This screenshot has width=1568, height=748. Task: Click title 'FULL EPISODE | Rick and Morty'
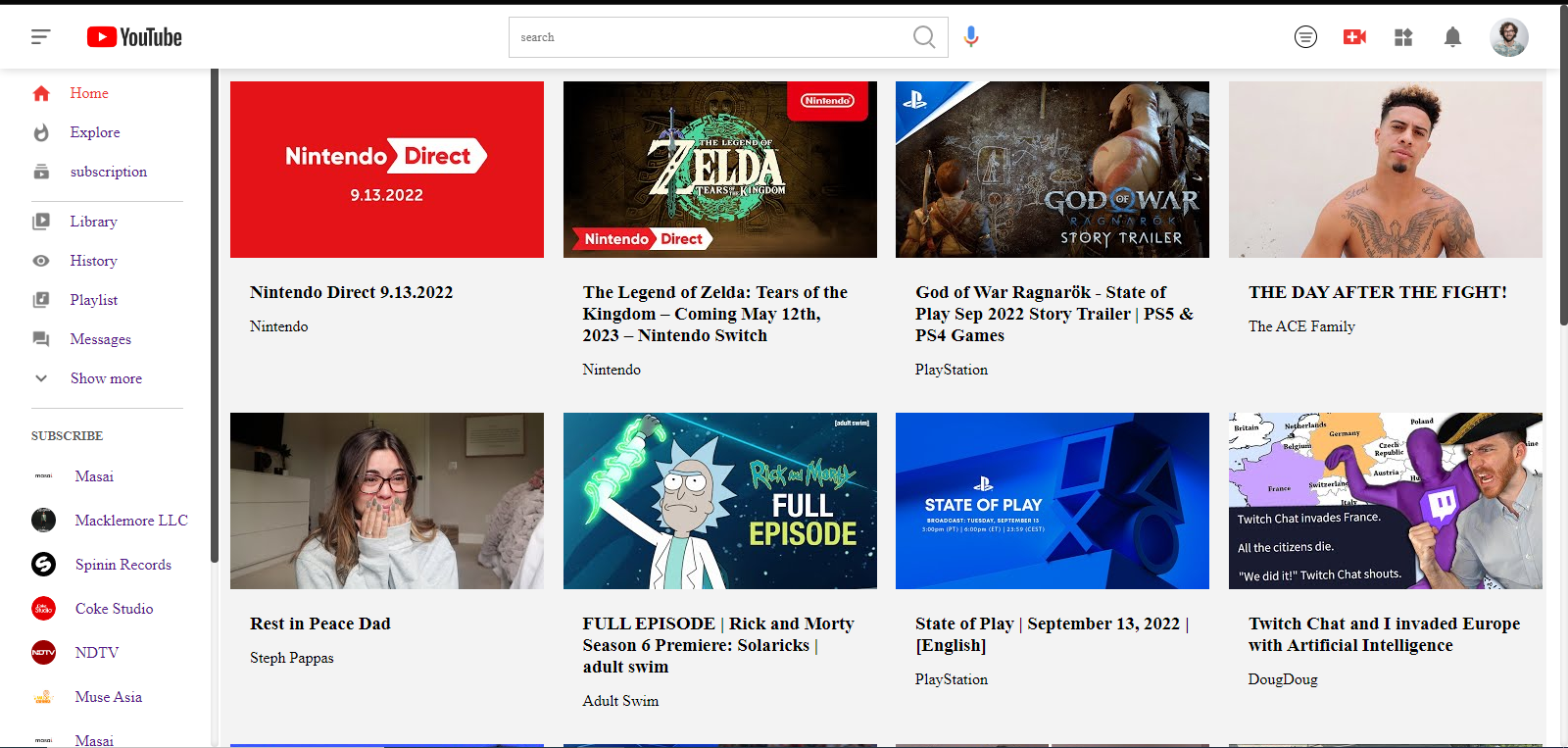(718, 645)
